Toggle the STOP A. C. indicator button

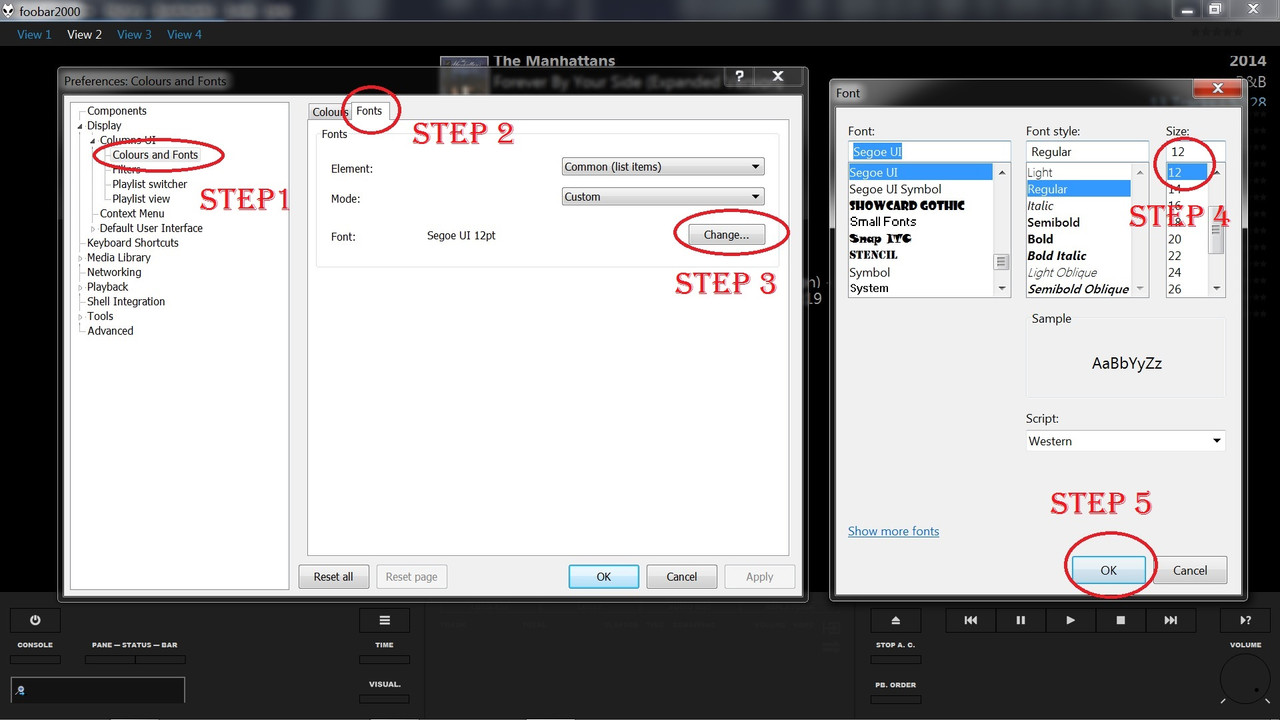click(x=896, y=660)
